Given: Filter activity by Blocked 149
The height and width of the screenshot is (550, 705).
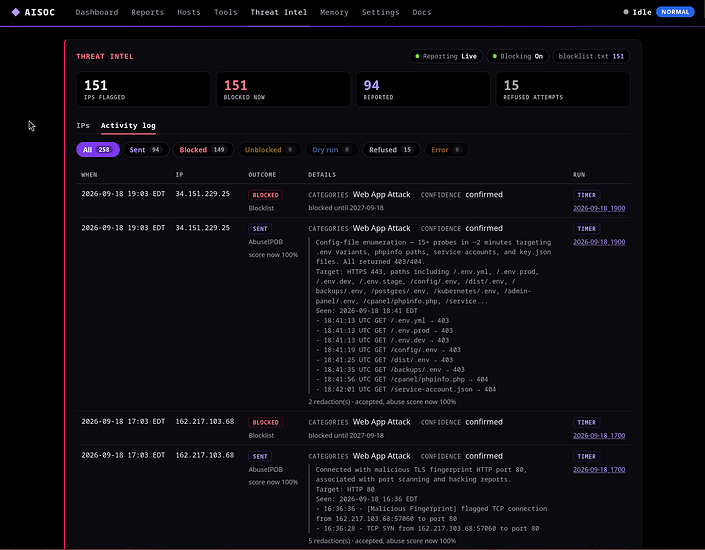Looking at the screenshot, I should coord(203,150).
